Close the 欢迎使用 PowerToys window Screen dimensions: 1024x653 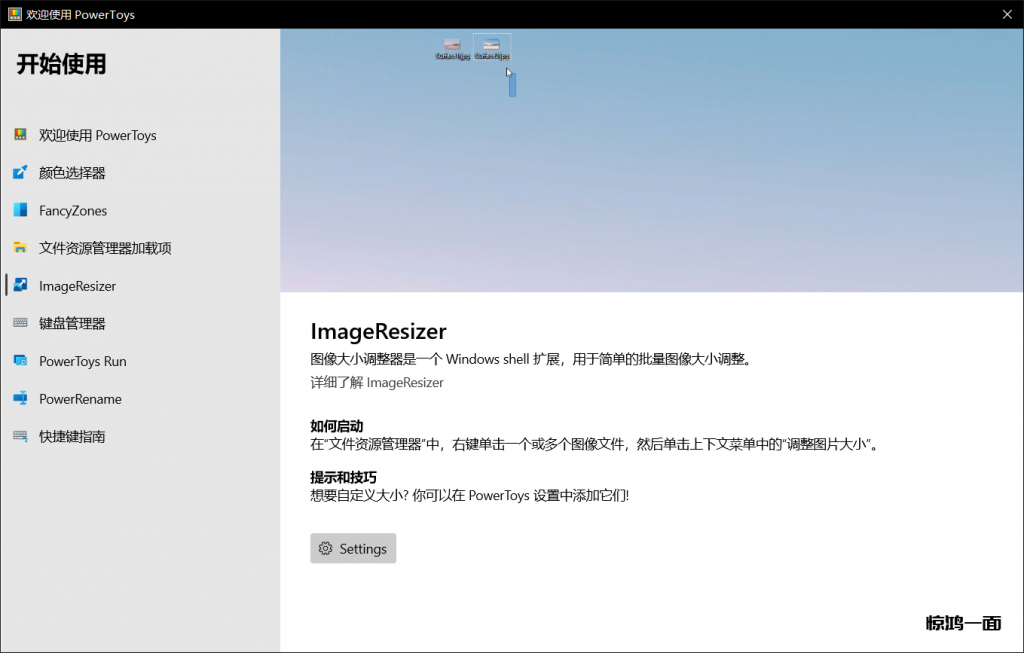(1006, 15)
